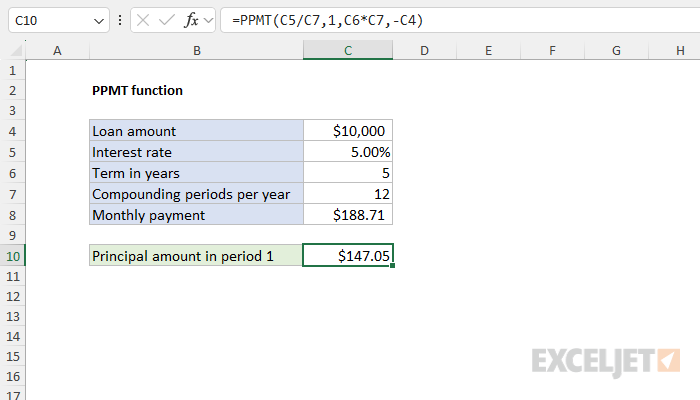This screenshot has width=700, height=400.
Task: Select the $10,000 value cell
Action: pyautogui.click(x=348, y=131)
